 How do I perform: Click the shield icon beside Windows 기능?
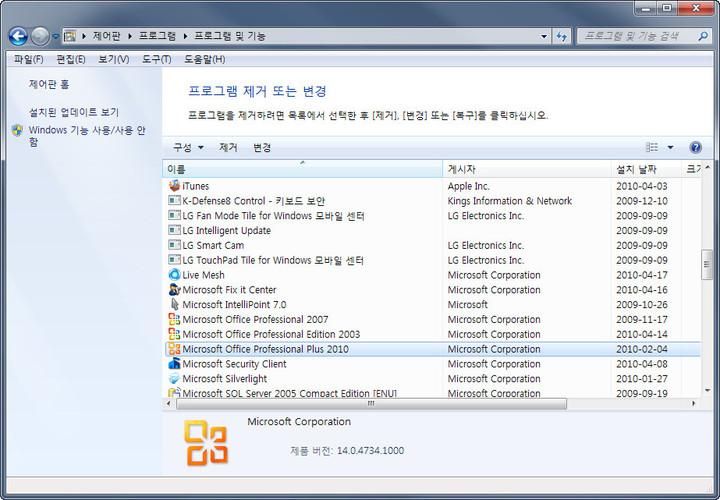point(17,130)
